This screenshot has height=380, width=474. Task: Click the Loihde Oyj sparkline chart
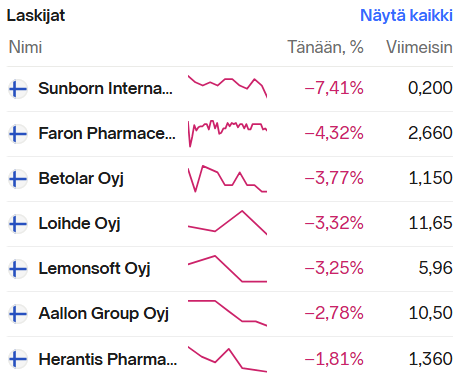227,223
